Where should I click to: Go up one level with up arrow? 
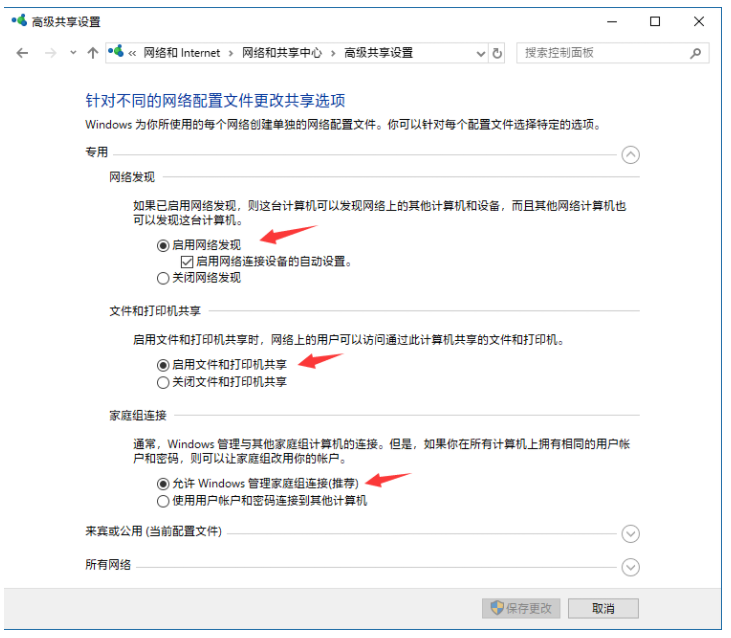coord(93,53)
